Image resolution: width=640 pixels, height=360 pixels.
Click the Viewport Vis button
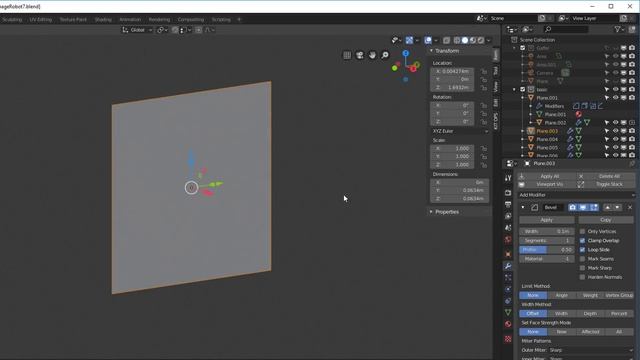point(546,184)
